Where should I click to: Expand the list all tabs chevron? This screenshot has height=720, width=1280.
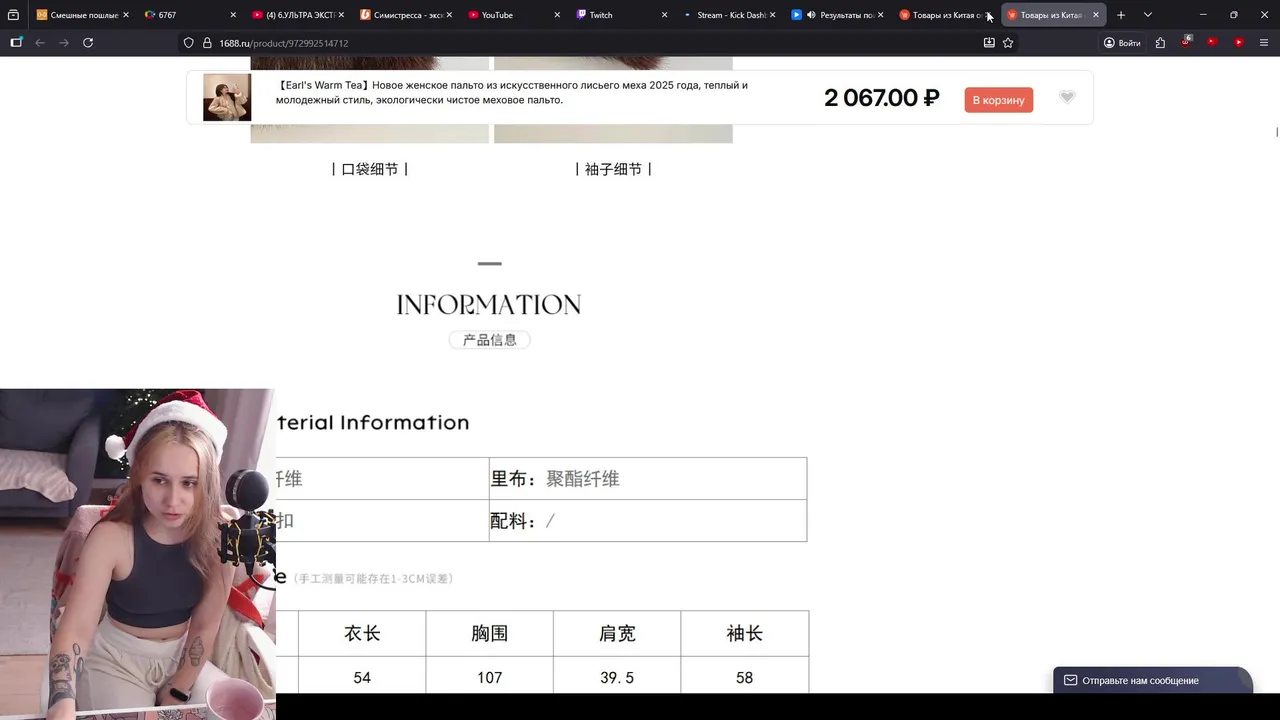pos(1148,15)
